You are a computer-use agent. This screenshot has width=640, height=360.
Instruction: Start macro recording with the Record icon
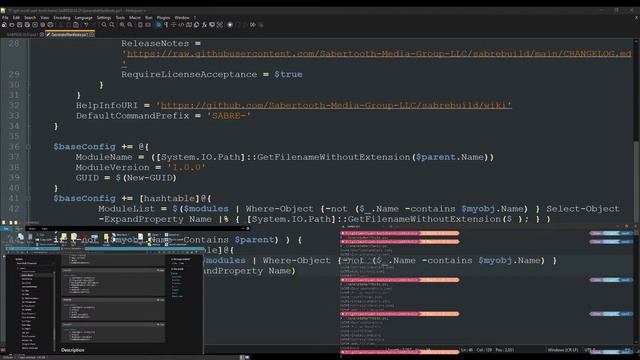pos(230,25)
